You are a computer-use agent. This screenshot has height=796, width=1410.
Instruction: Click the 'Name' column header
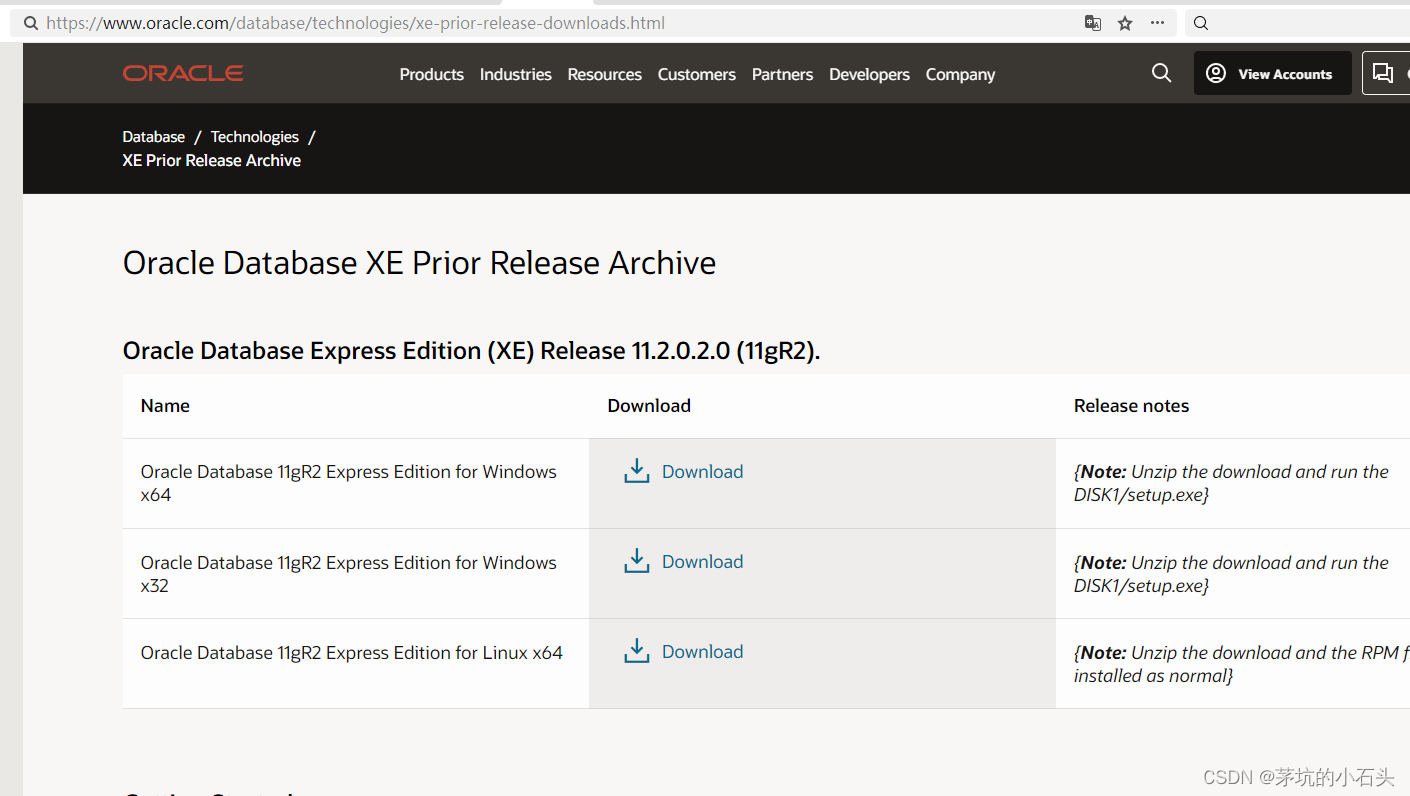click(165, 406)
